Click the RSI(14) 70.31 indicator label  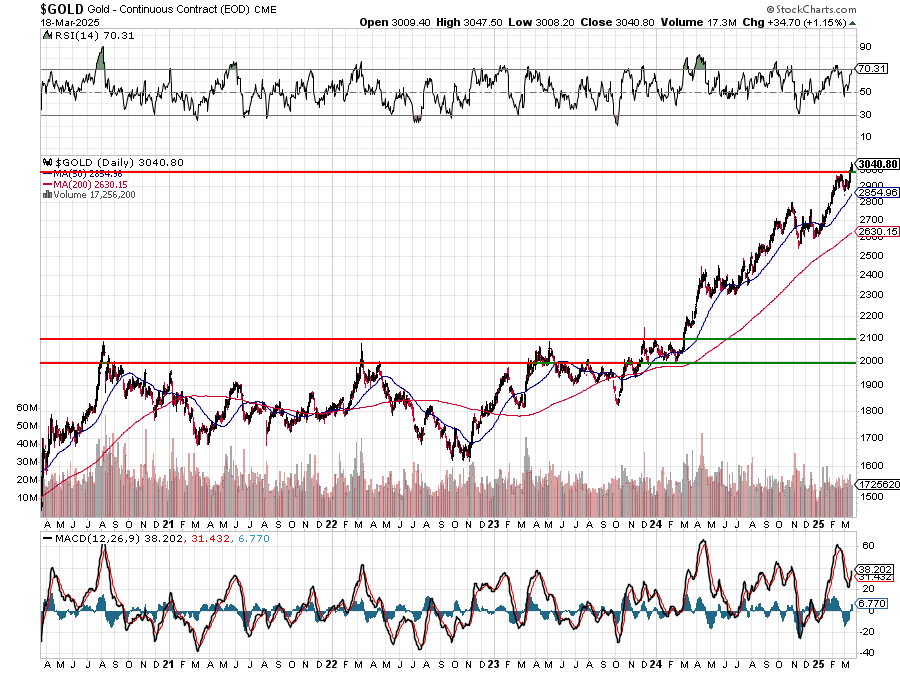pos(94,36)
